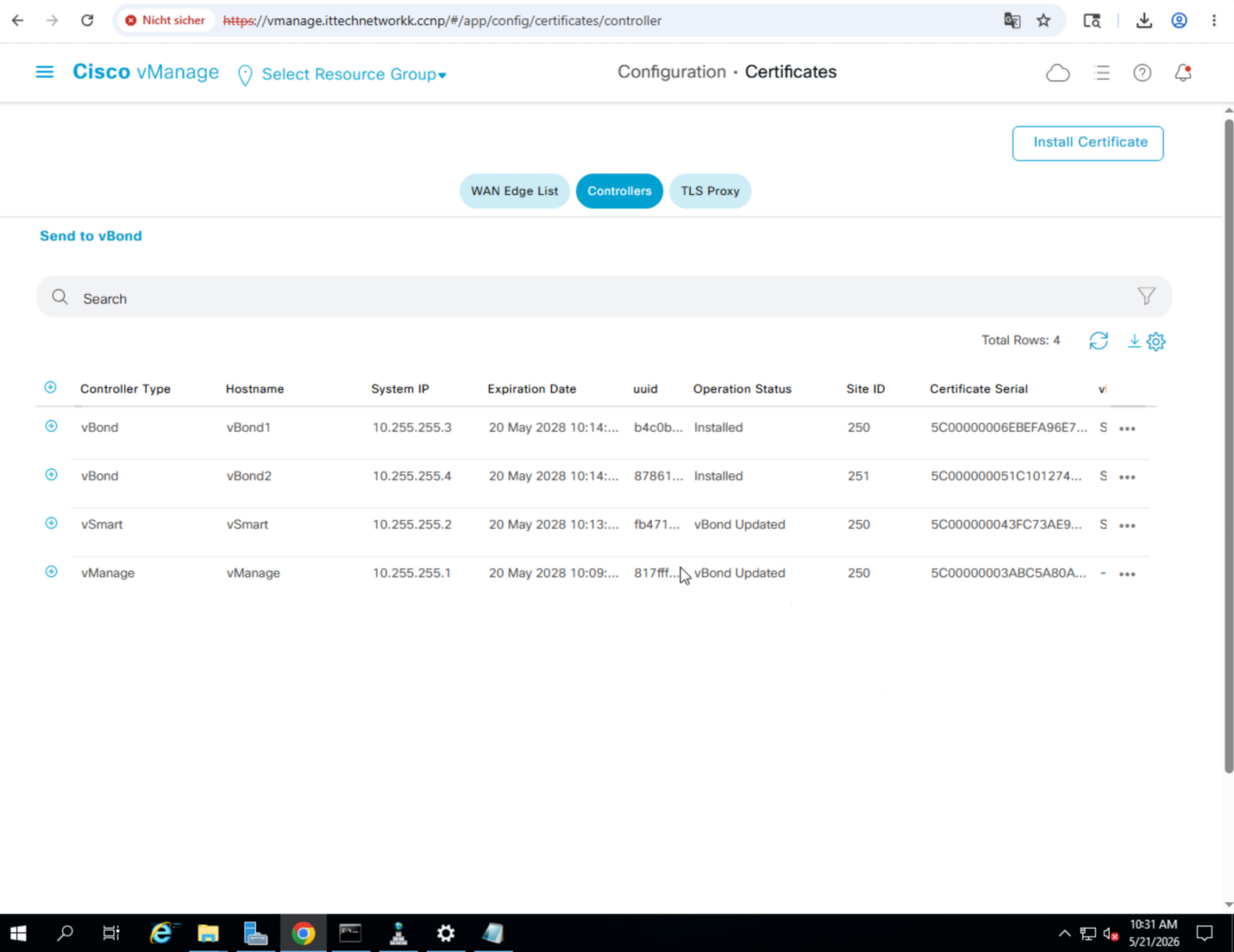The width and height of the screenshot is (1234, 952).
Task: Launch Internet Explorer from the taskbar
Action: click(x=161, y=933)
